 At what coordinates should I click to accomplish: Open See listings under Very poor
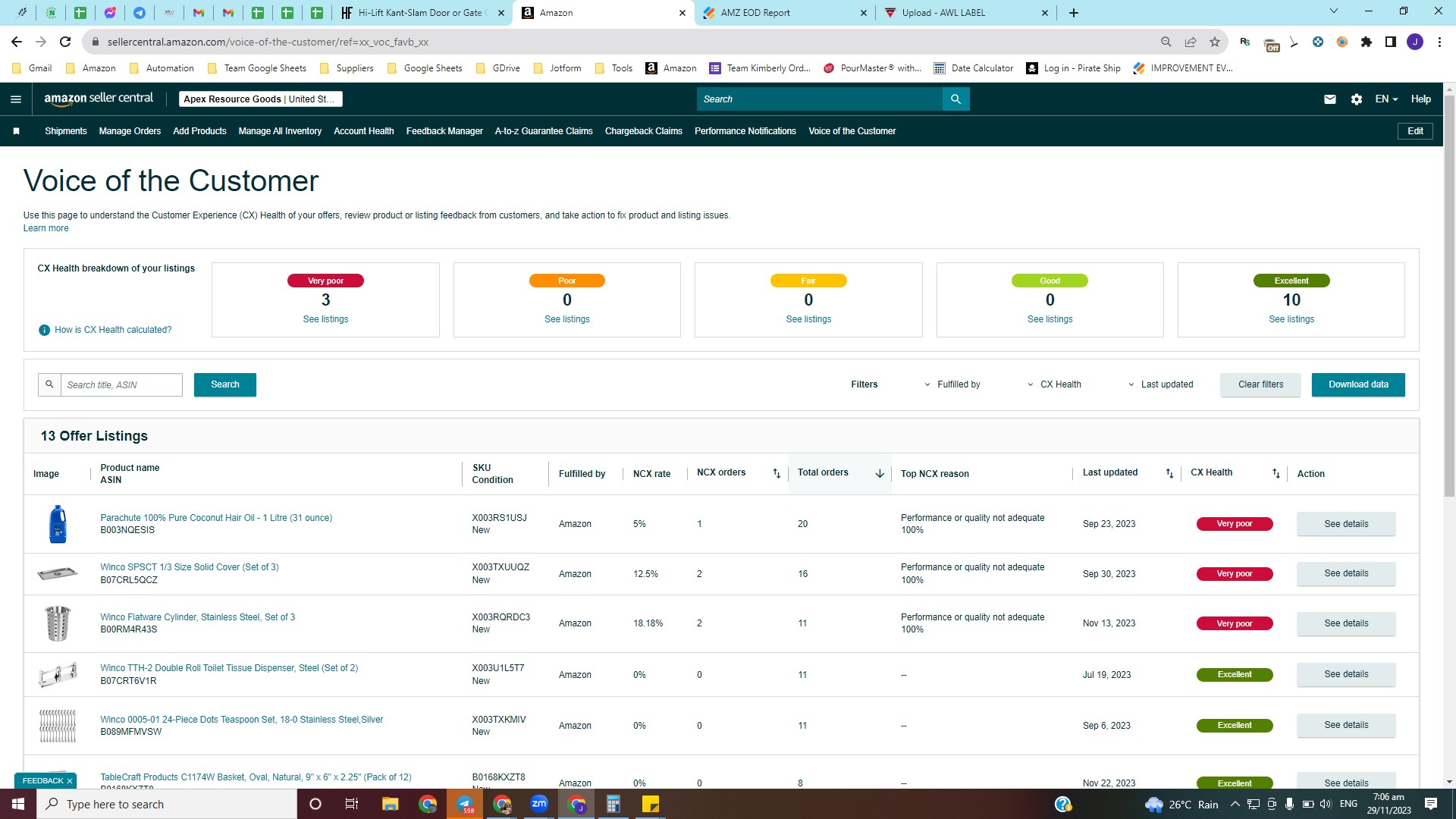pos(325,319)
